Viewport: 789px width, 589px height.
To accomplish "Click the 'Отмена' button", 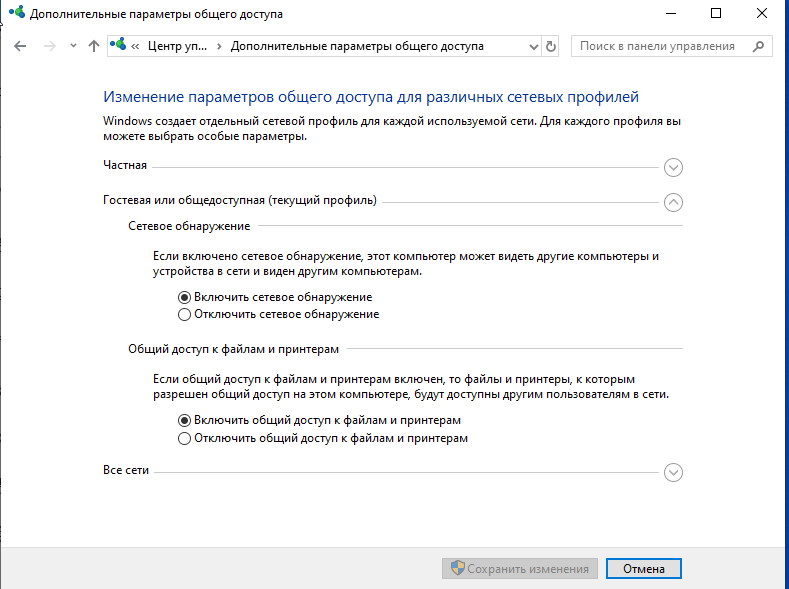I will 644,568.
